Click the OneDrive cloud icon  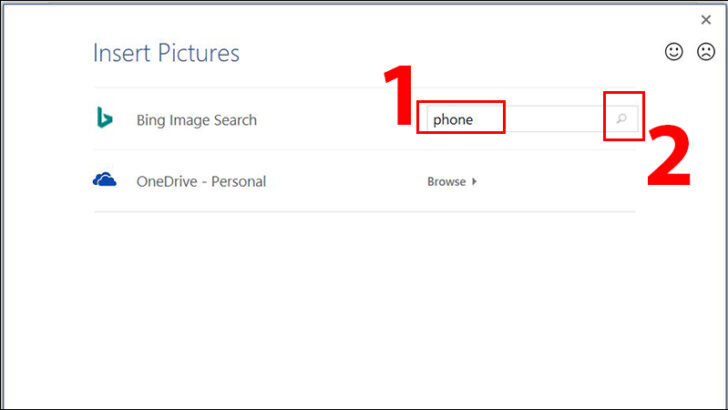(x=104, y=179)
